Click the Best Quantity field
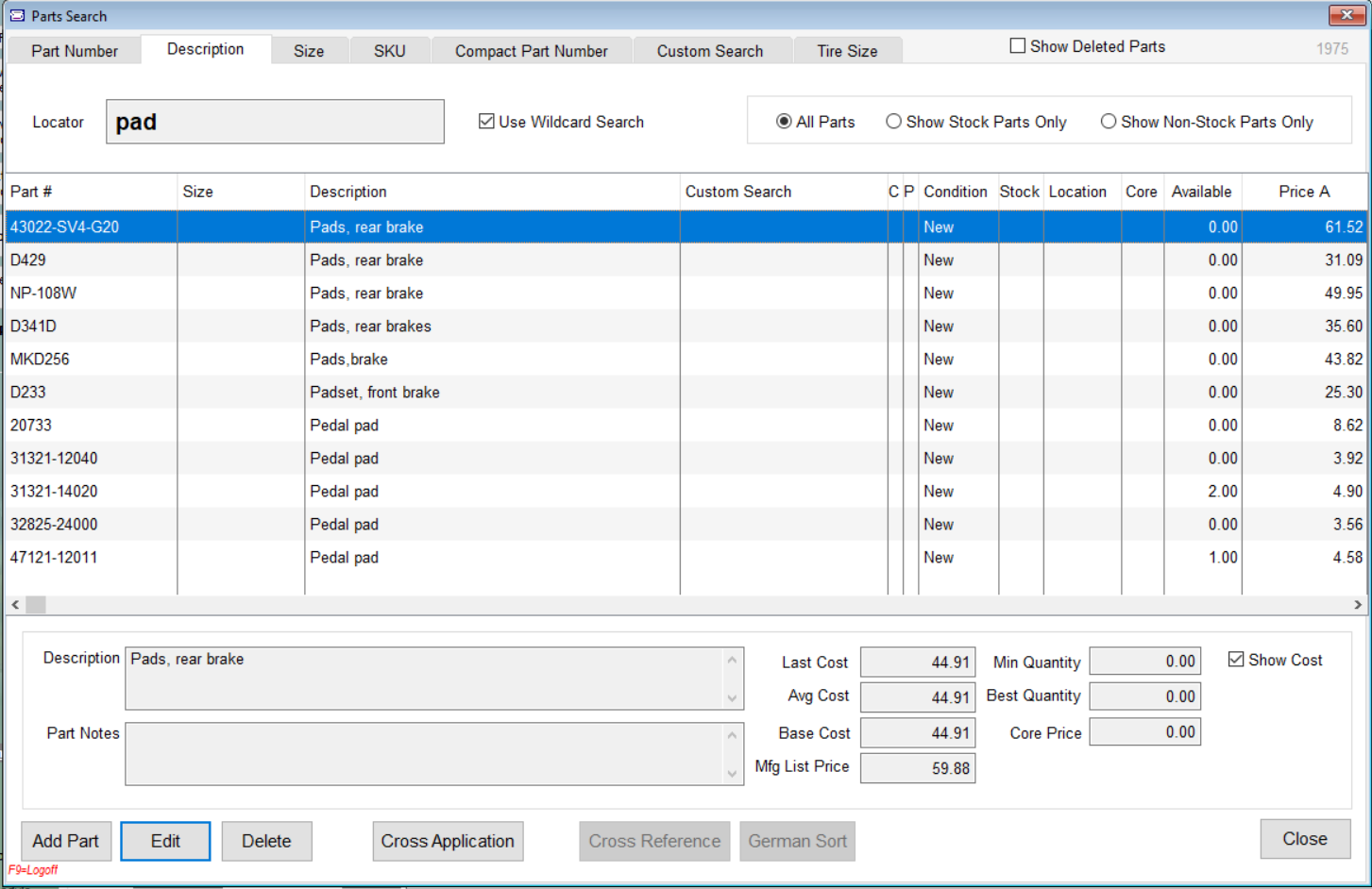 pos(1145,696)
